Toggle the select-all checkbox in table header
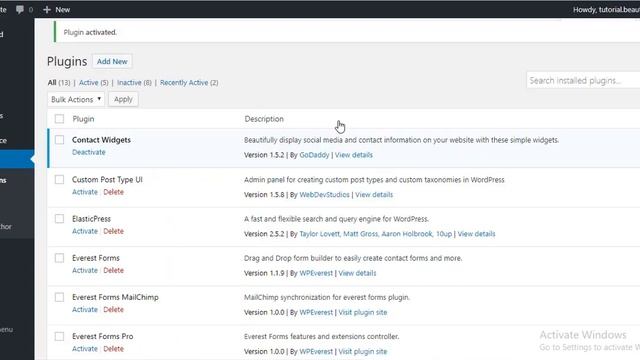The width and height of the screenshot is (640, 360). pyautogui.click(x=59, y=119)
